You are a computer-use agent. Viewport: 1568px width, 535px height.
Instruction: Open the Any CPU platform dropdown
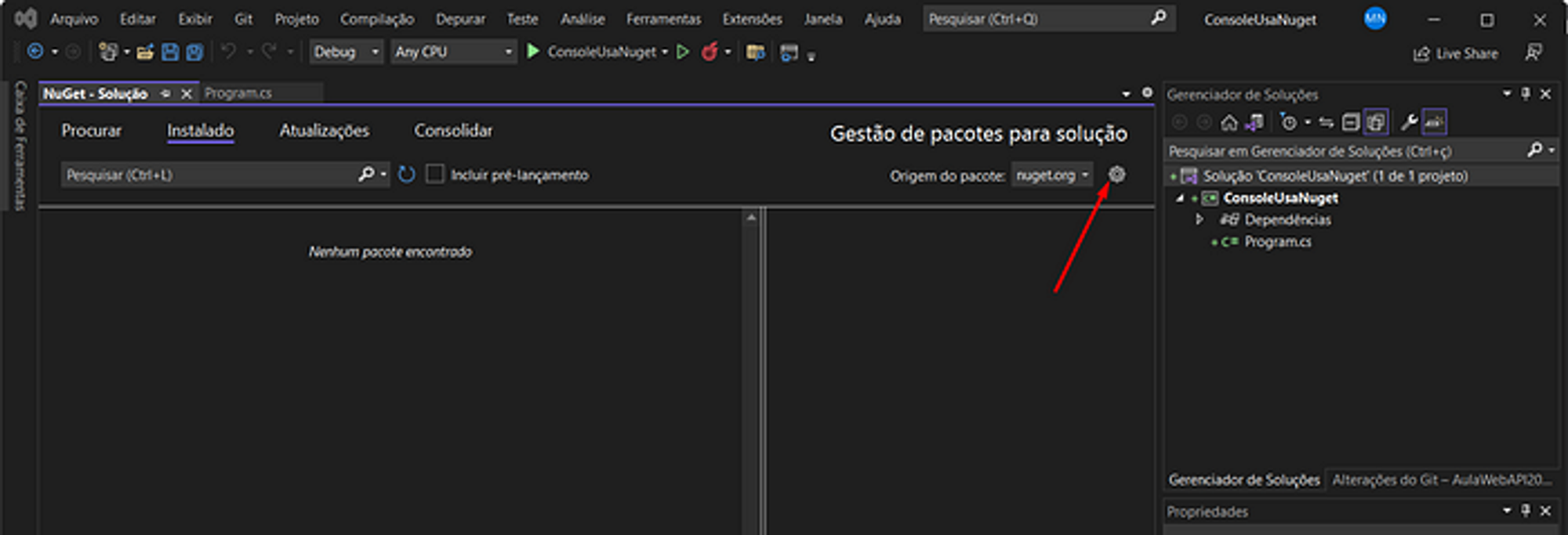tap(453, 52)
